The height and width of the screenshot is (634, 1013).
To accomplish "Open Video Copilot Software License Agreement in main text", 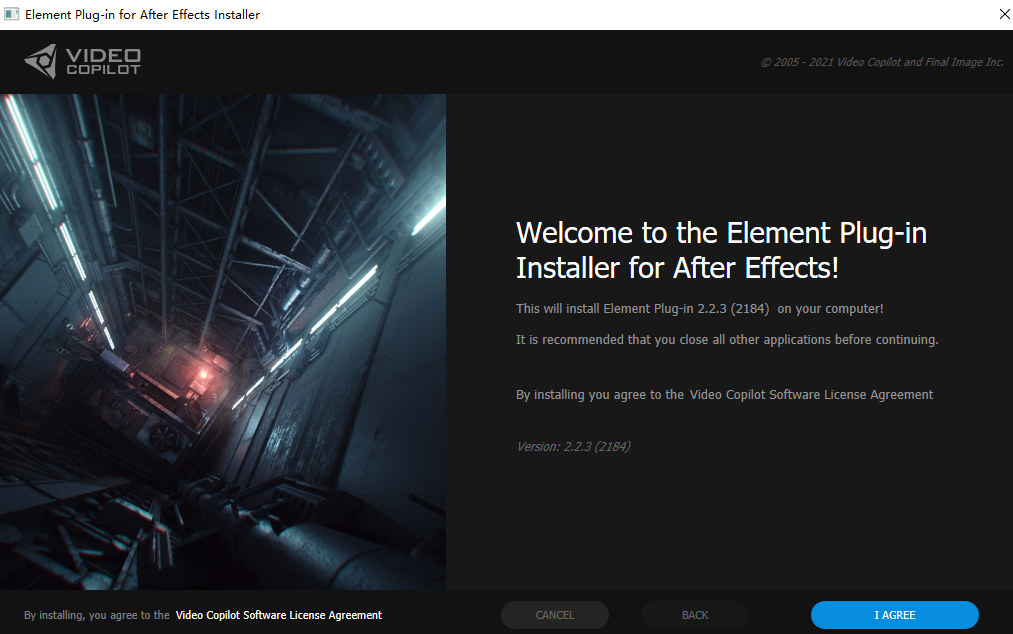I will point(811,394).
